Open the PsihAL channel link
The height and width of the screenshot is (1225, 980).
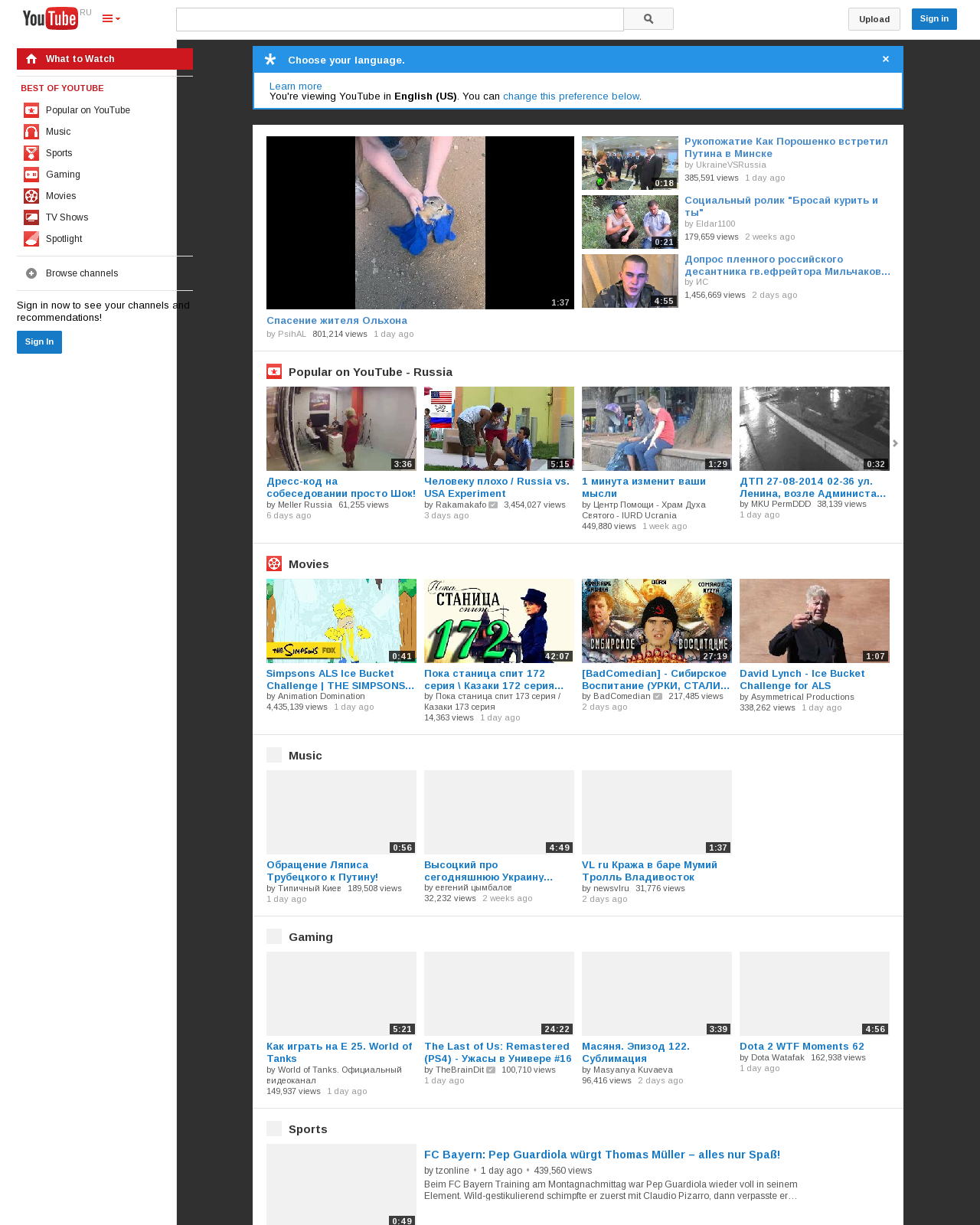[x=292, y=334]
